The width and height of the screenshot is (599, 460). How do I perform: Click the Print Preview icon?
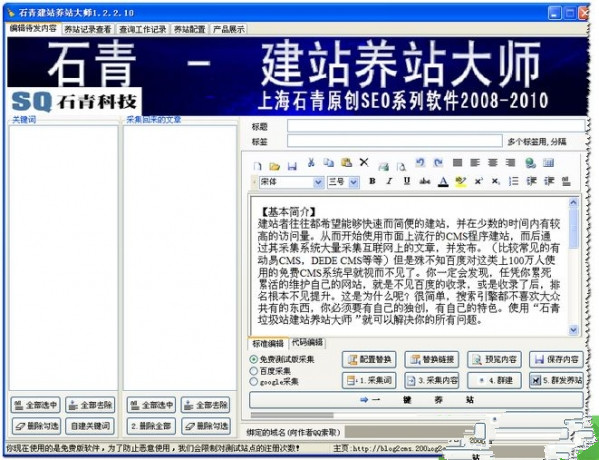tap(401, 166)
